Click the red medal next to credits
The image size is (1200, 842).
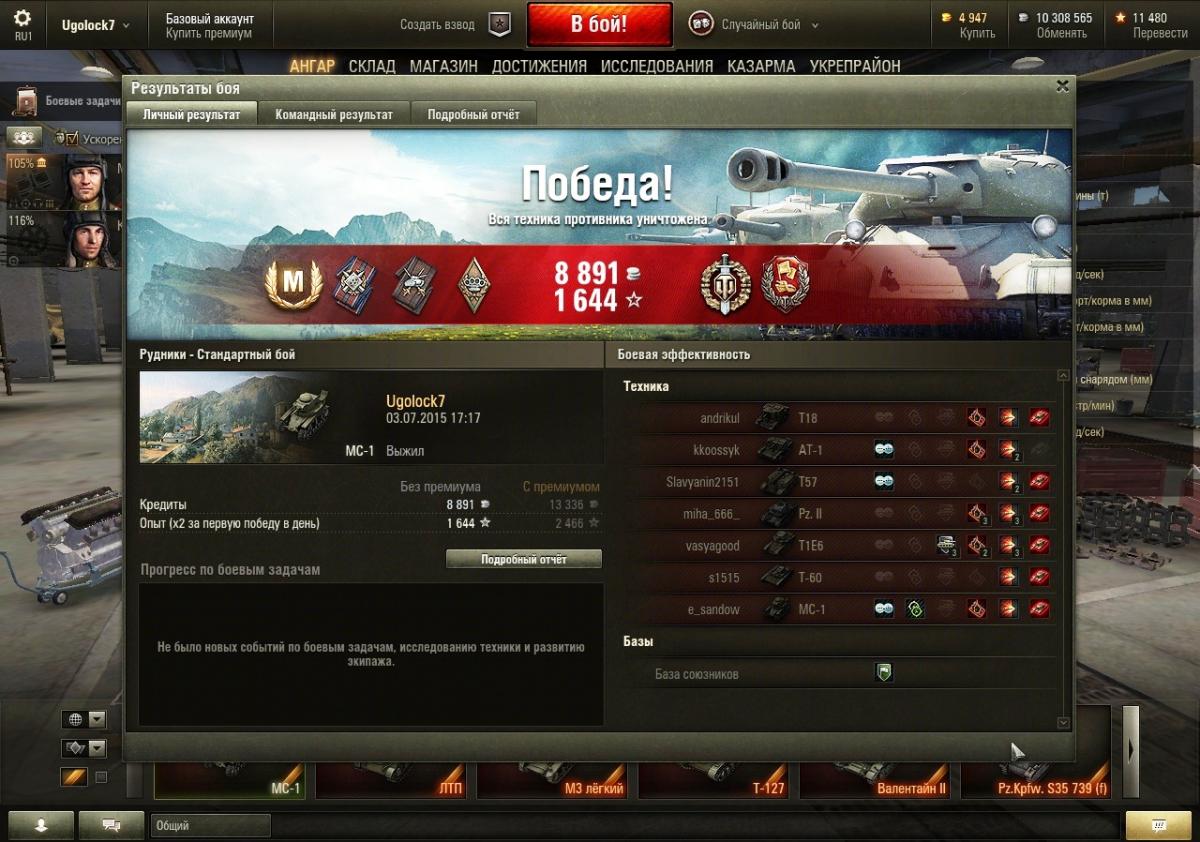tap(785, 284)
